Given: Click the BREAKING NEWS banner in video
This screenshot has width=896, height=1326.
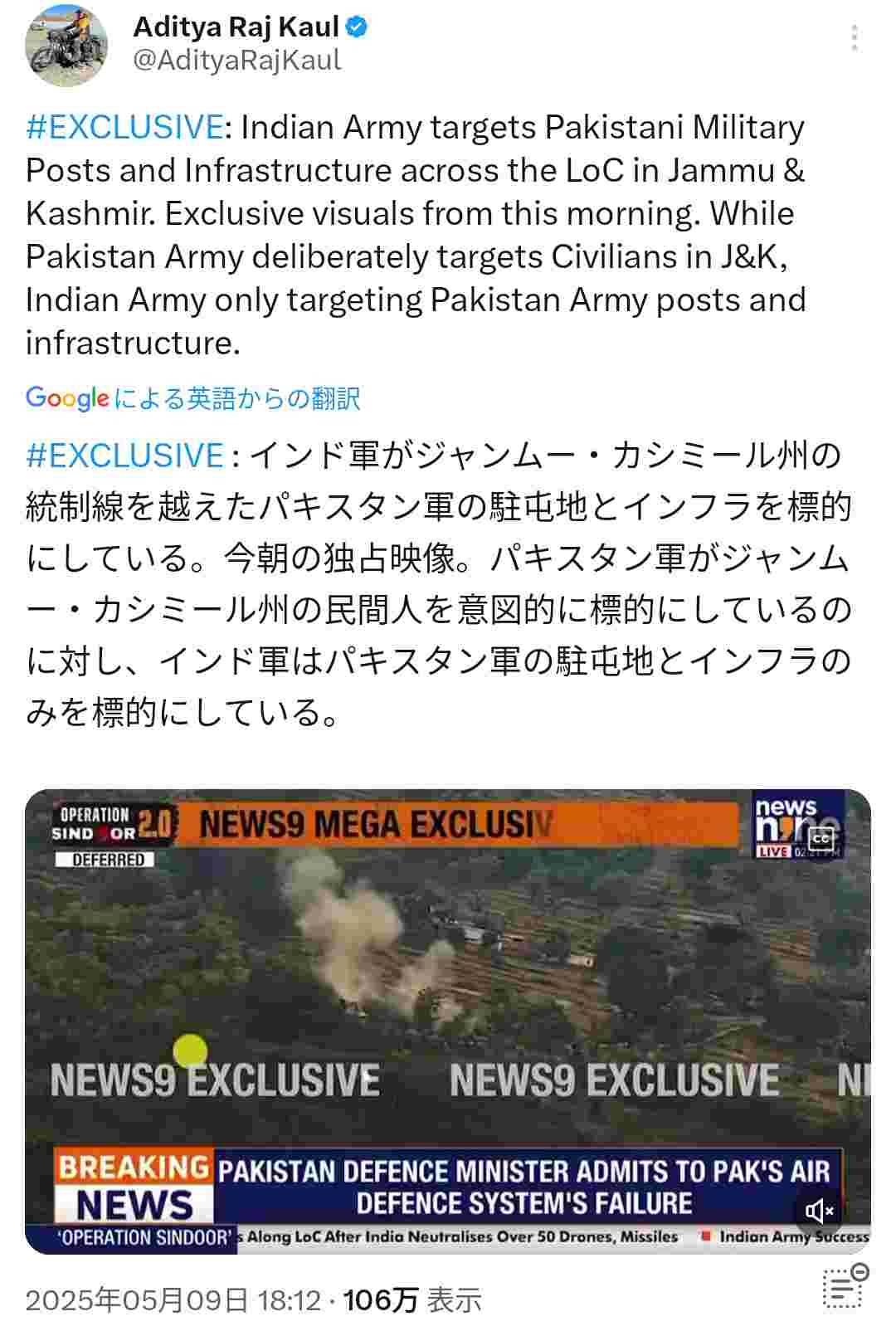Looking at the screenshot, I should point(134,1187).
